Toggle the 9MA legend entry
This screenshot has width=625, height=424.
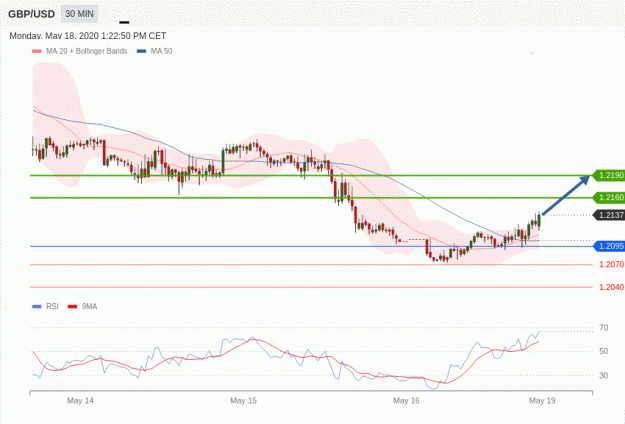[83, 306]
